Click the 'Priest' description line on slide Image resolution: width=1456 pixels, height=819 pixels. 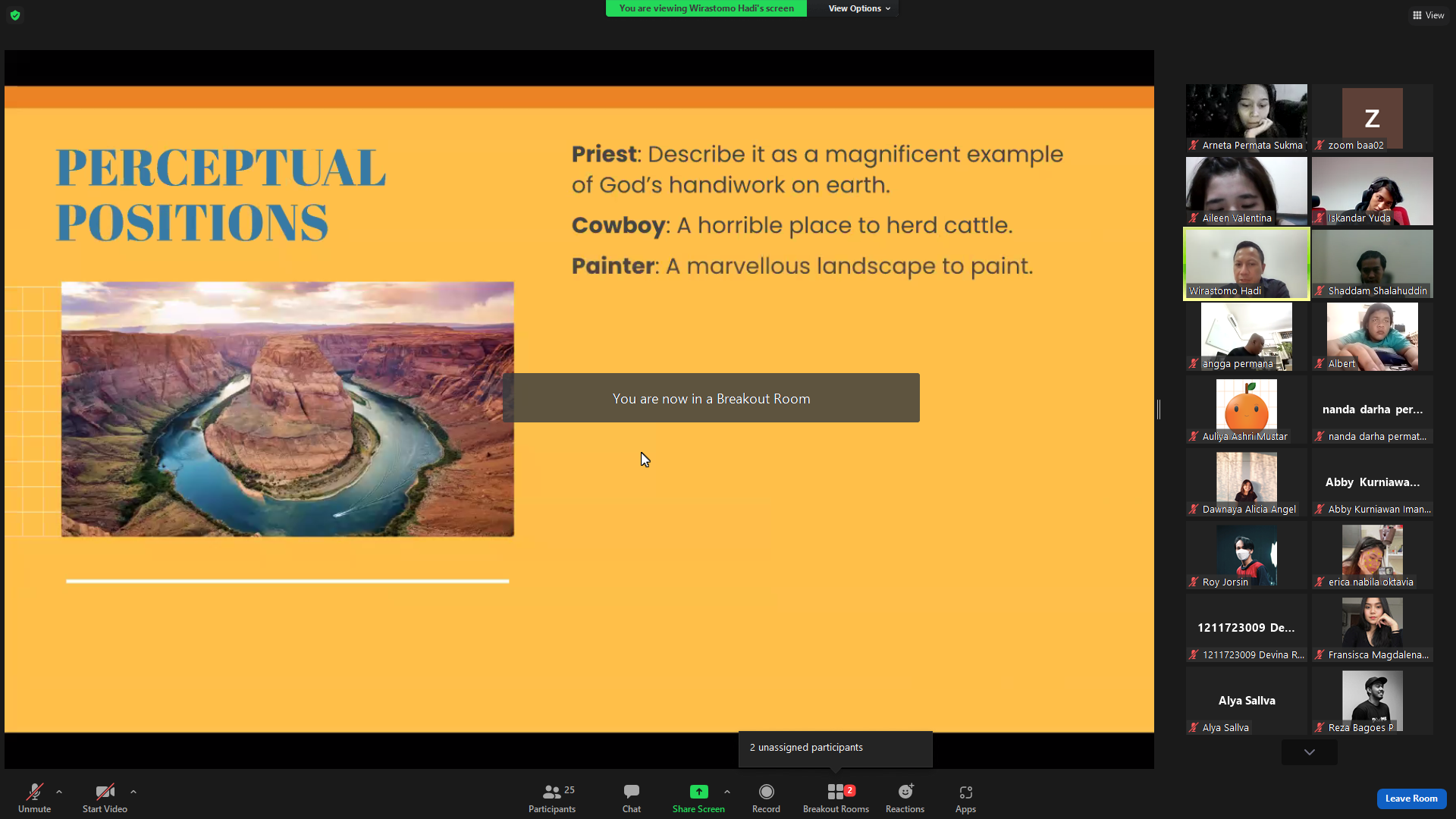tap(817, 170)
